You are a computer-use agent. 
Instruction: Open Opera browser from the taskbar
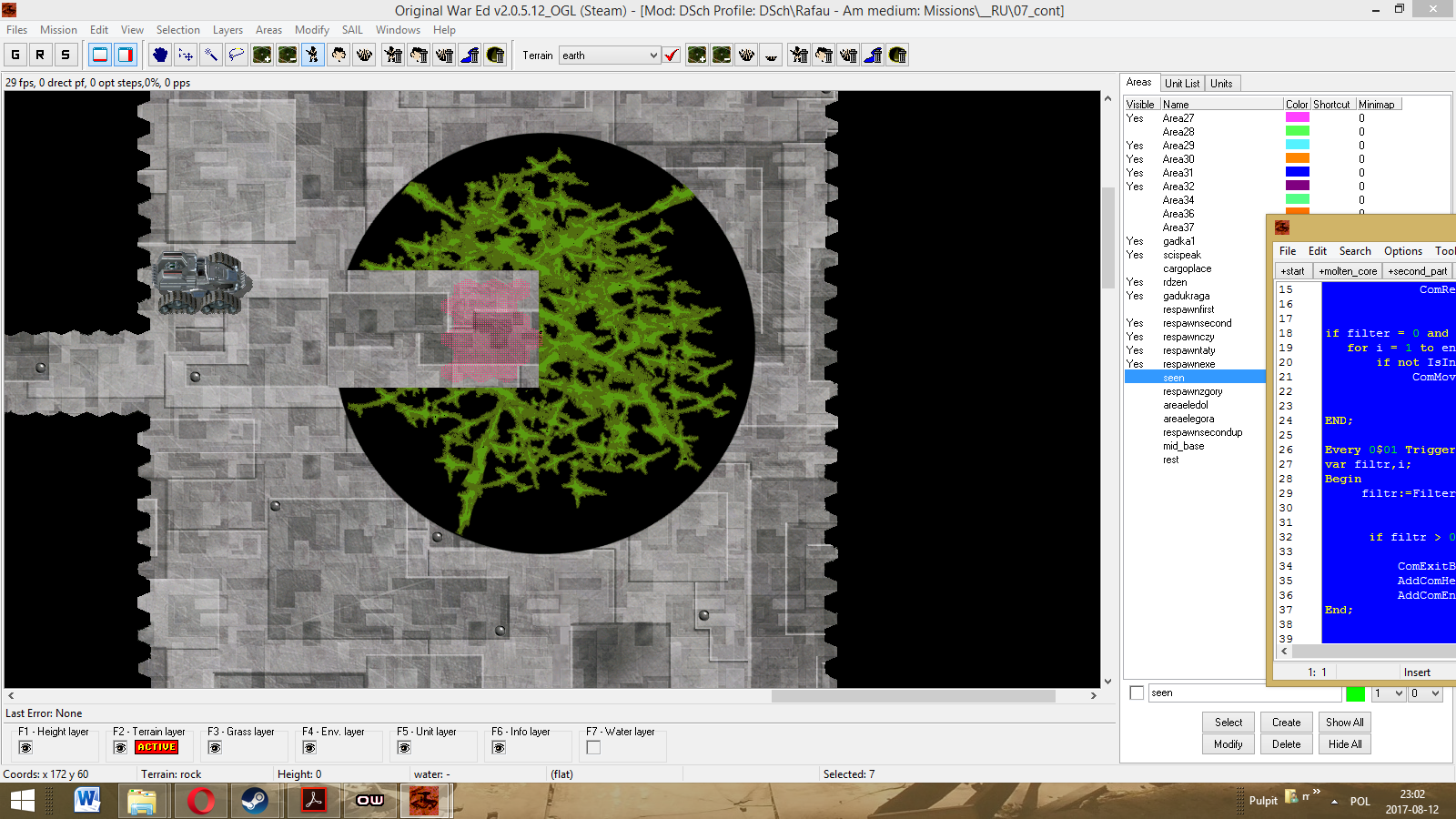tap(200, 801)
